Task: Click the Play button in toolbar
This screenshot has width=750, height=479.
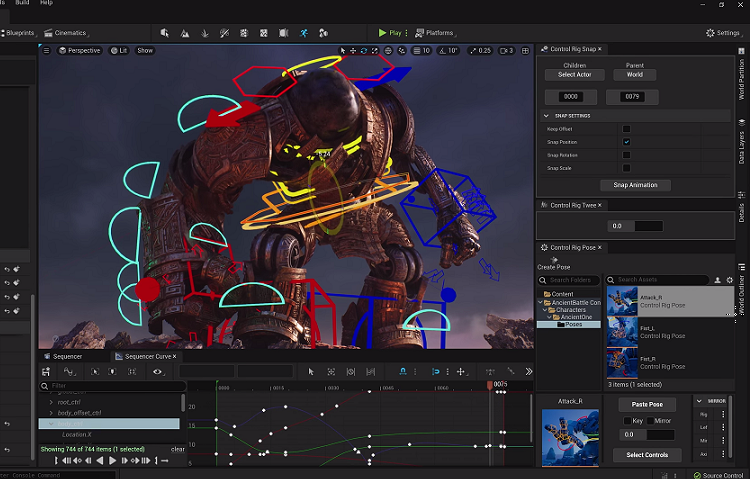Action: click(x=390, y=33)
